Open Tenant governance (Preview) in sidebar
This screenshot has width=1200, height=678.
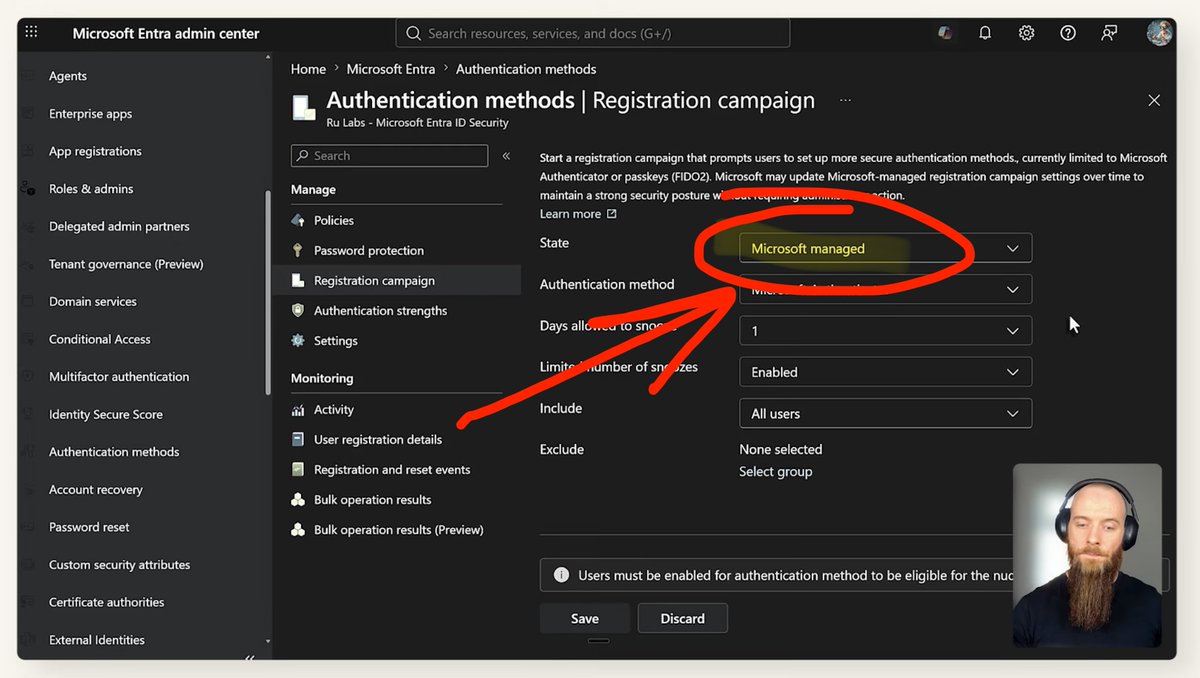click(126, 264)
